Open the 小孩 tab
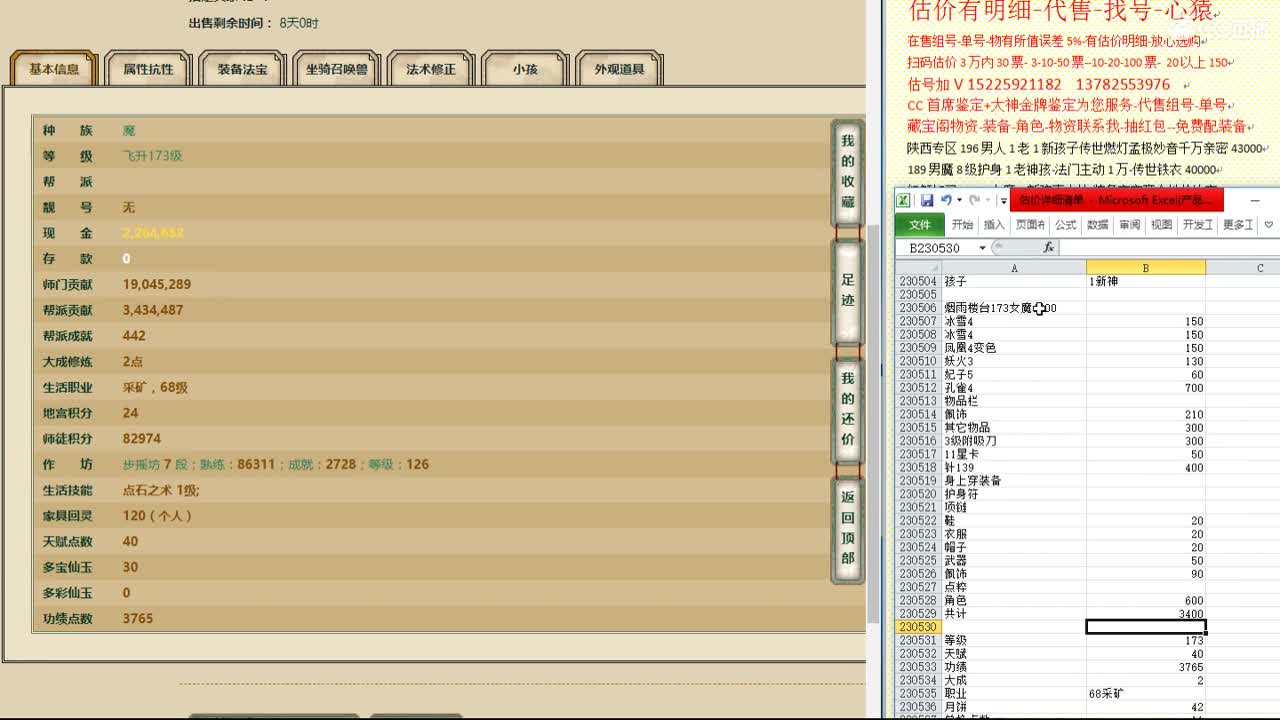The image size is (1280, 720). tap(525, 69)
